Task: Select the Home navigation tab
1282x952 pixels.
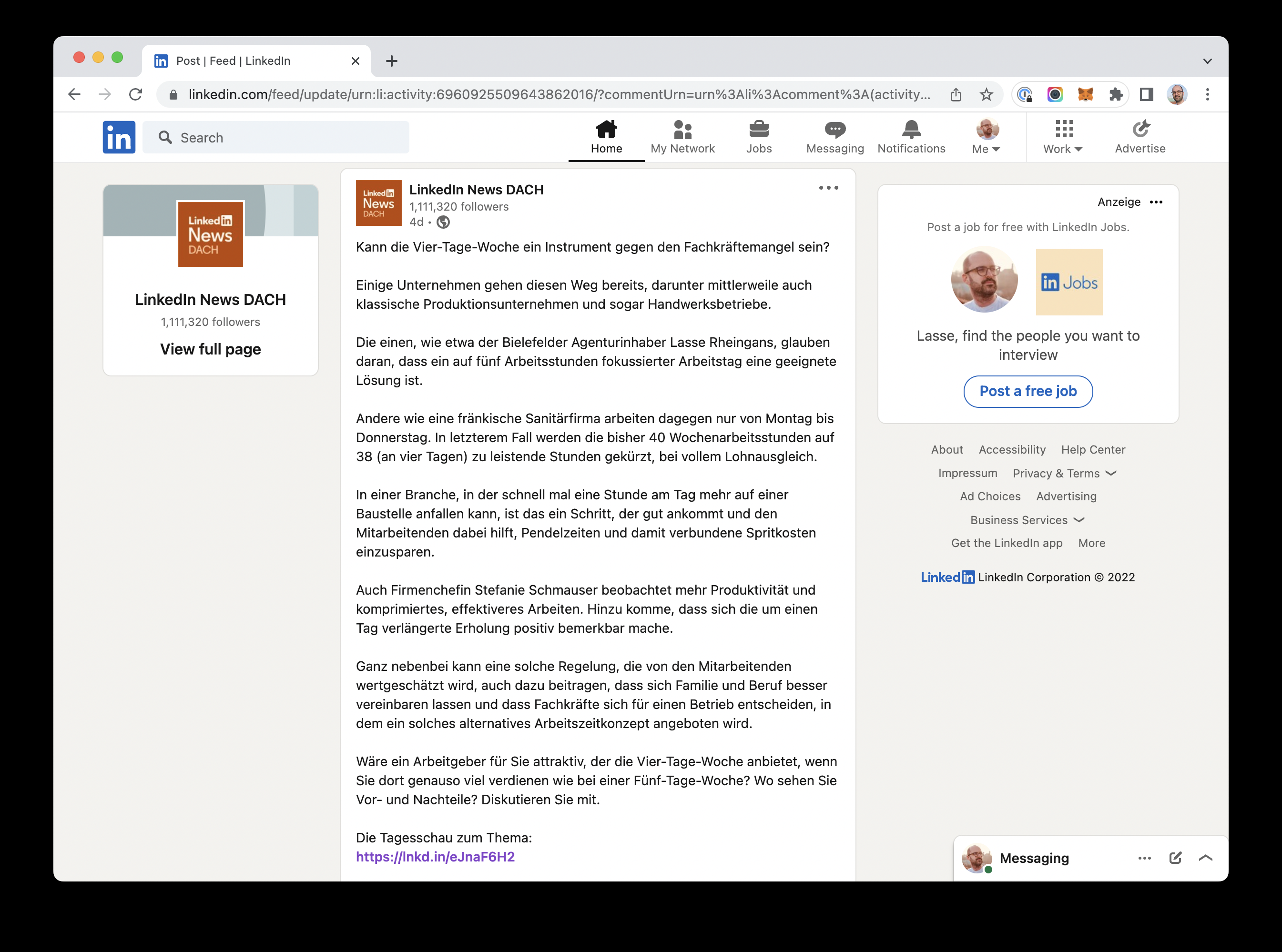Action: 606,137
